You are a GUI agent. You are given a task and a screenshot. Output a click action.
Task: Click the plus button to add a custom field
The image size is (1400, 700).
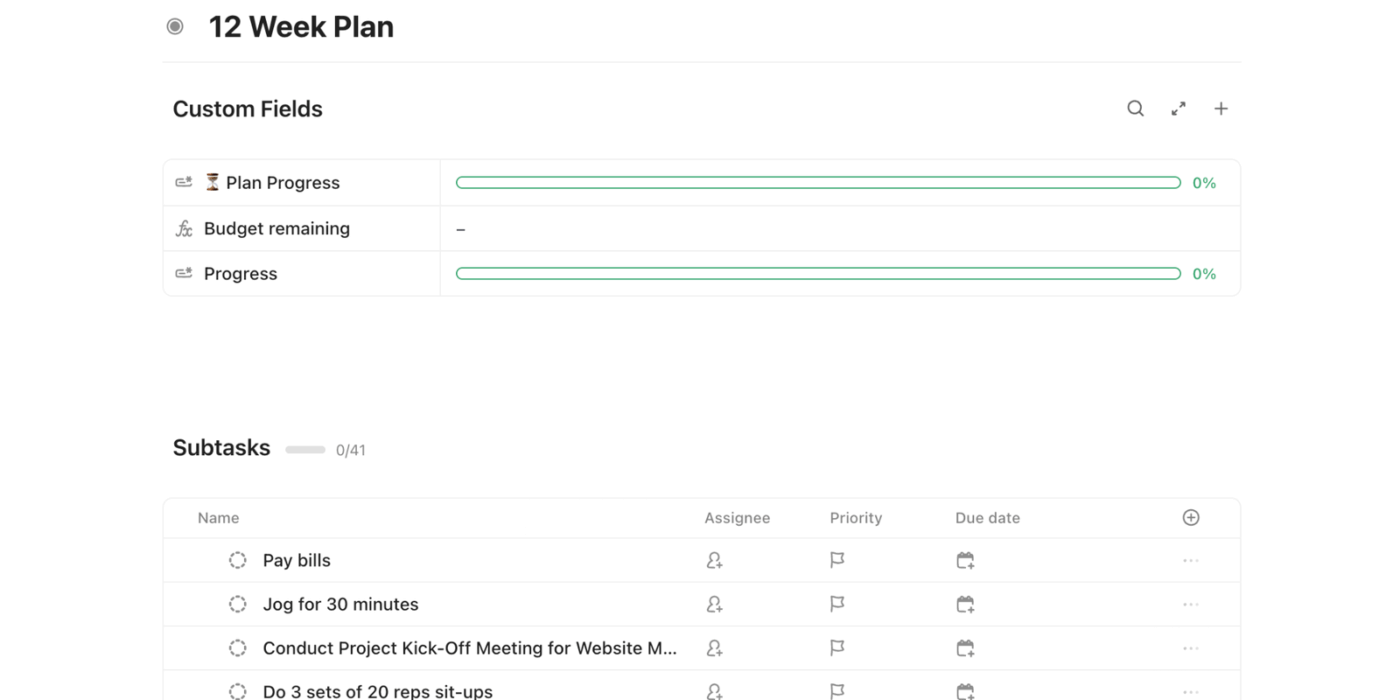pyautogui.click(x=1220, y=108)
